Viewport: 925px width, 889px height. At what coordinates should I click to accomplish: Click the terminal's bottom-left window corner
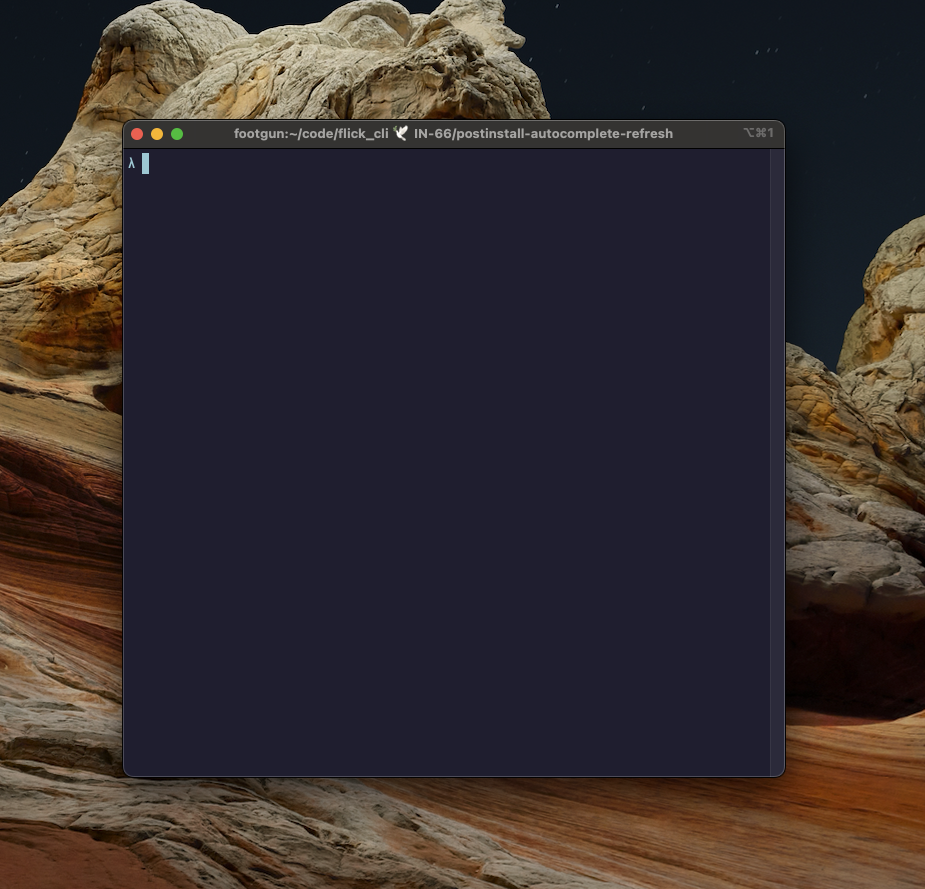pos(126,773)
